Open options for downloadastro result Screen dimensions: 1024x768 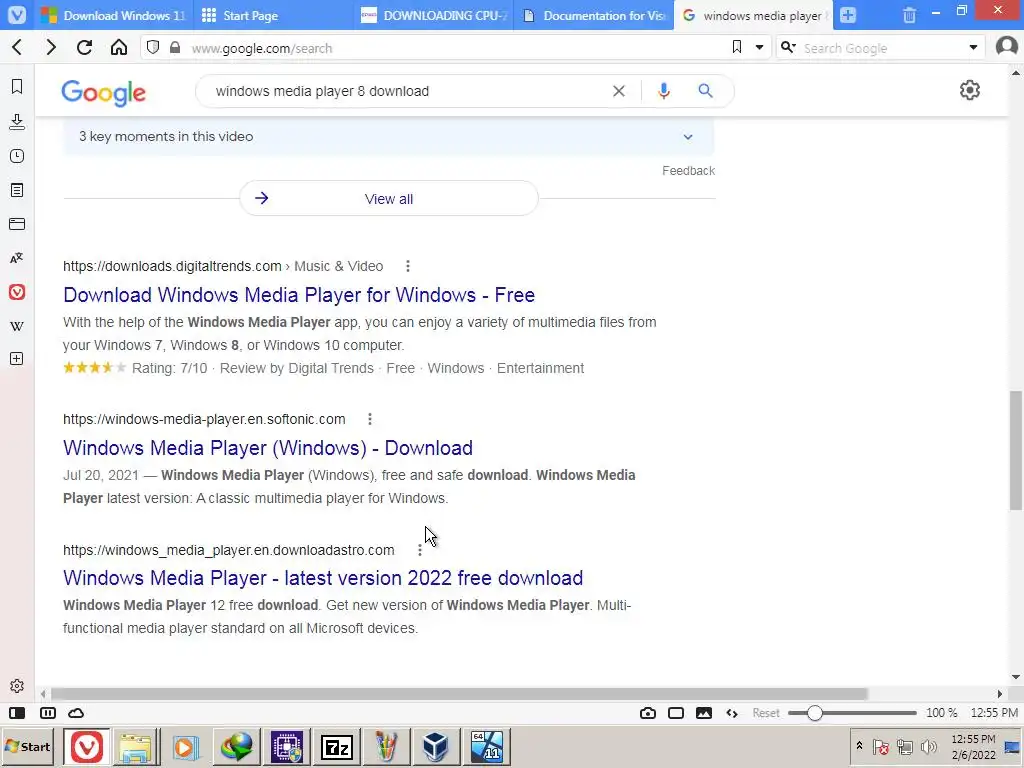(x=420, y=550)
